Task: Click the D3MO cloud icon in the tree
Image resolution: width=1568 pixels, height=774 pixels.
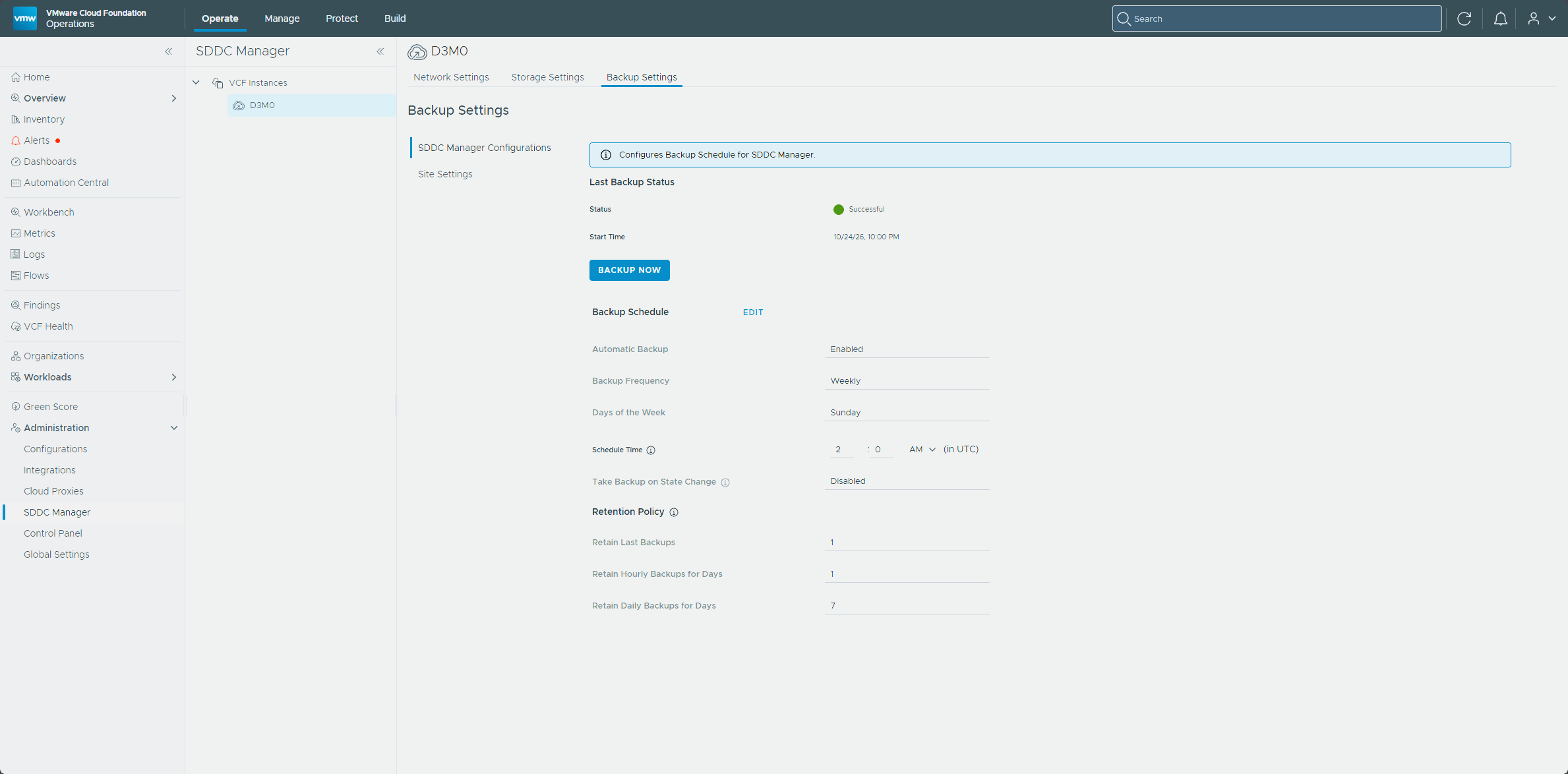Action: click(239, 105)
